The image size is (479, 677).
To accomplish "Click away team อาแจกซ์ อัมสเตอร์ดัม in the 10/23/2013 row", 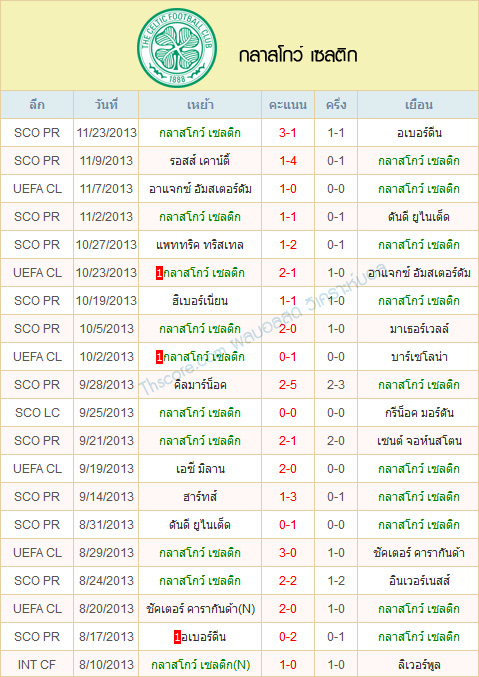I will (x=419, y=273).
